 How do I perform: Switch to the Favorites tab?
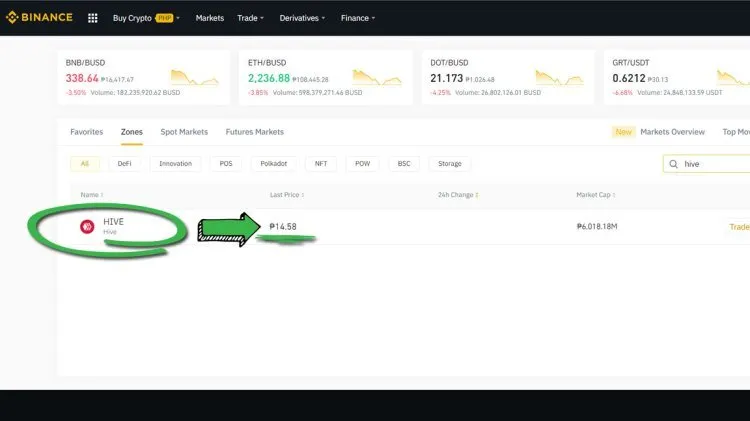87,132
